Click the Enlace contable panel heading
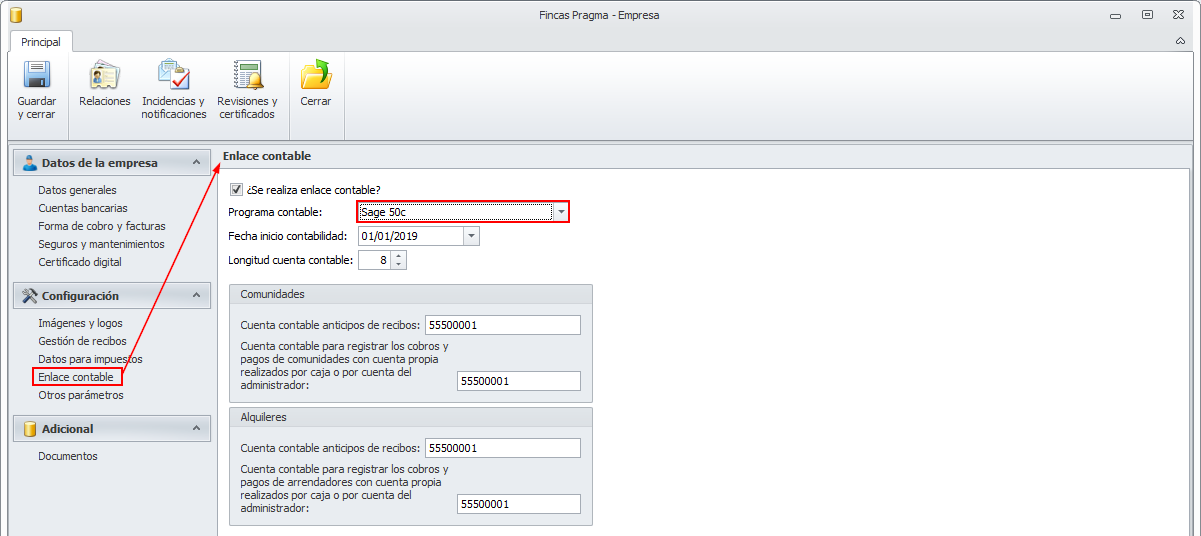This screenshot has height=536, width=1201. (267, 156)
